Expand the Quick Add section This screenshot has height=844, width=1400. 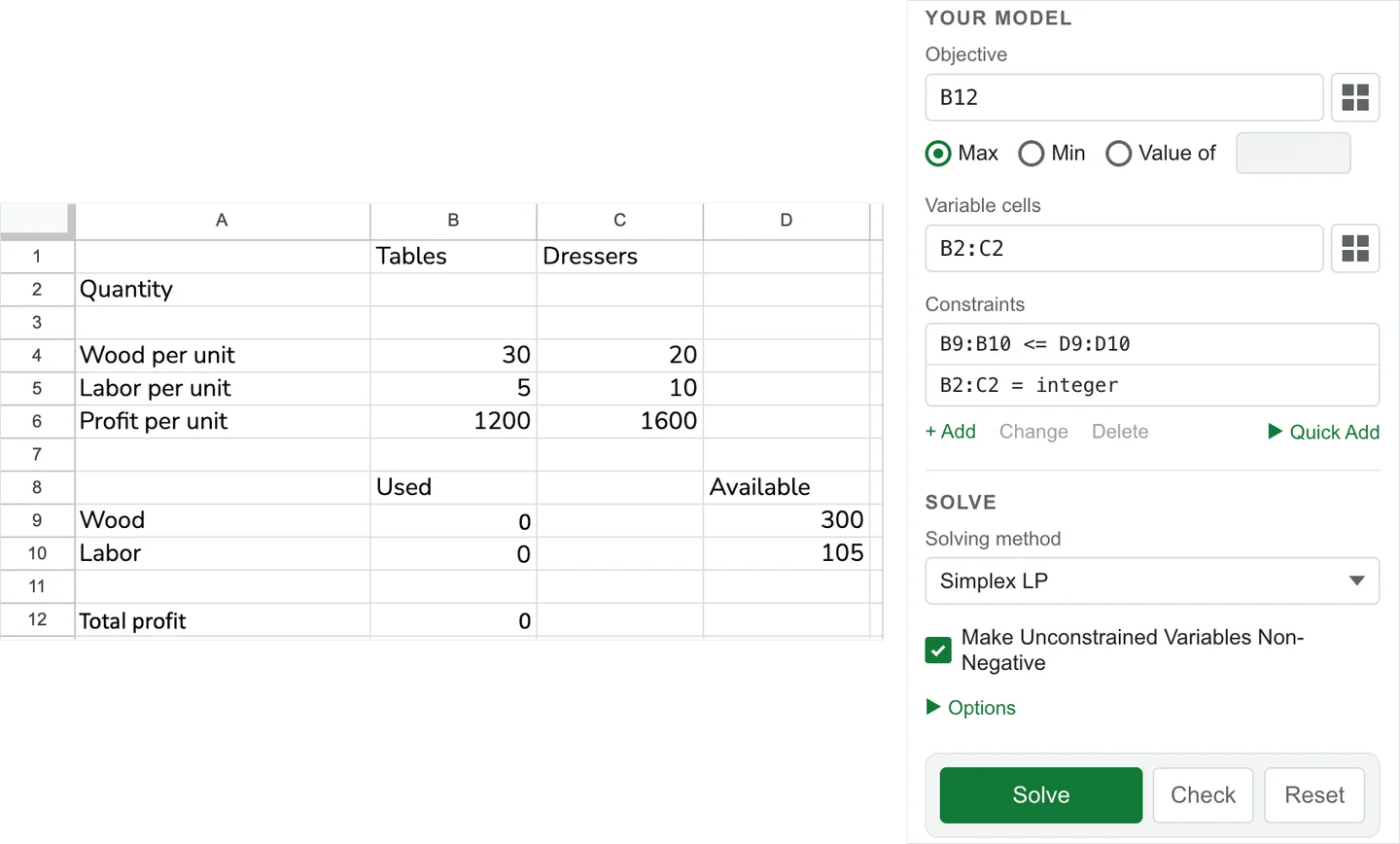coord(1324,432)
